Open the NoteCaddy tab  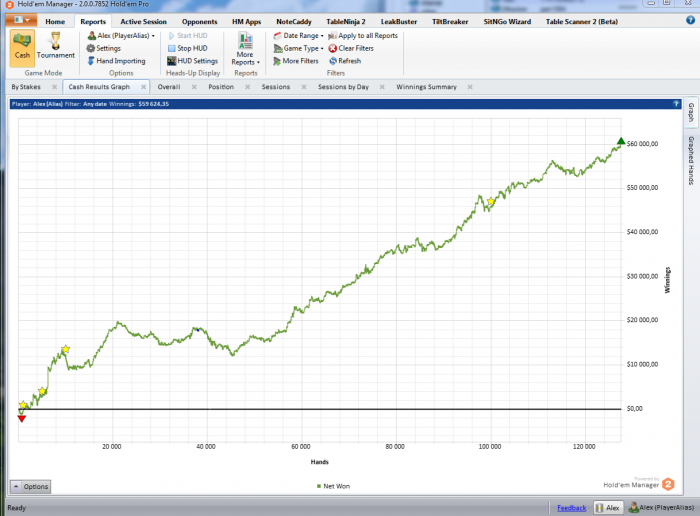pos(294,21)
